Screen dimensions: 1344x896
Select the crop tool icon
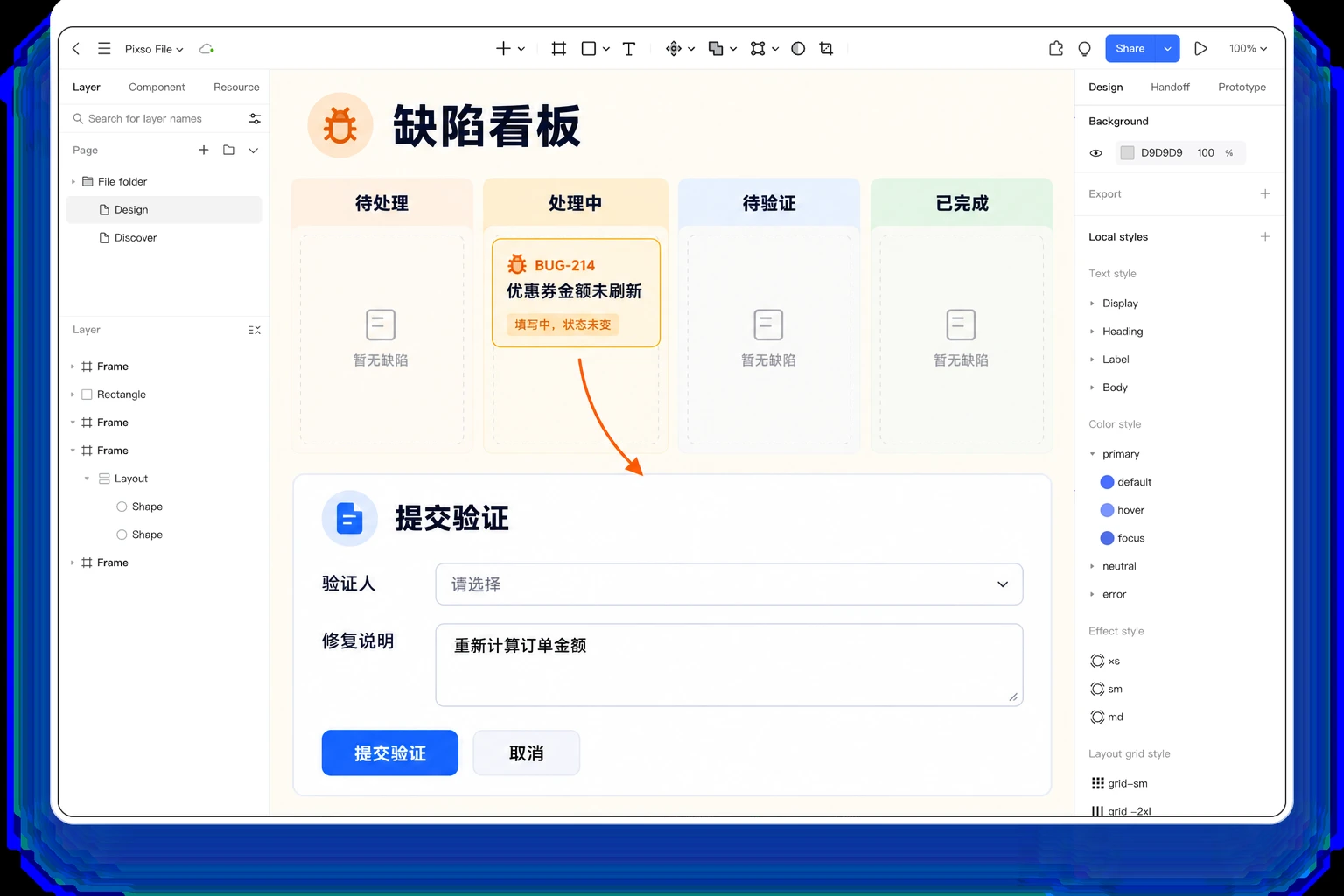point(826,49)
